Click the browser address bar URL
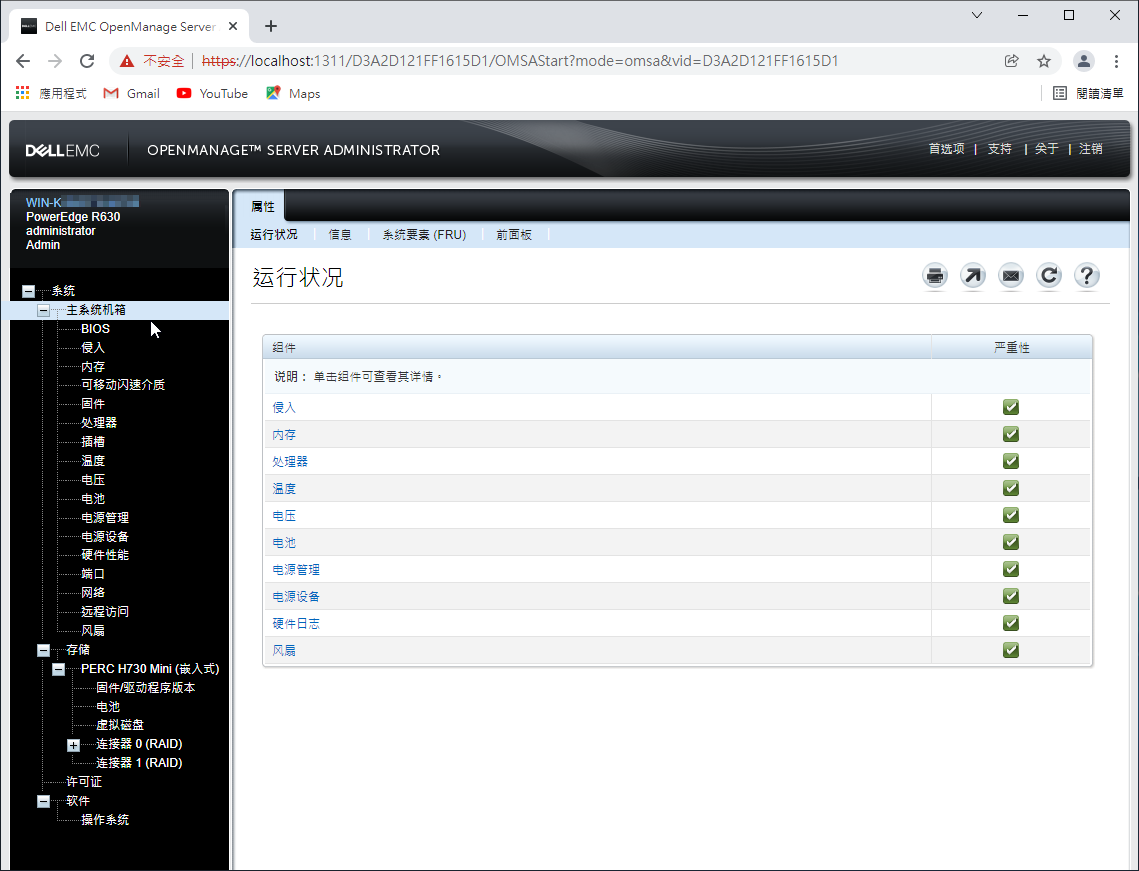 coord(520,61)
